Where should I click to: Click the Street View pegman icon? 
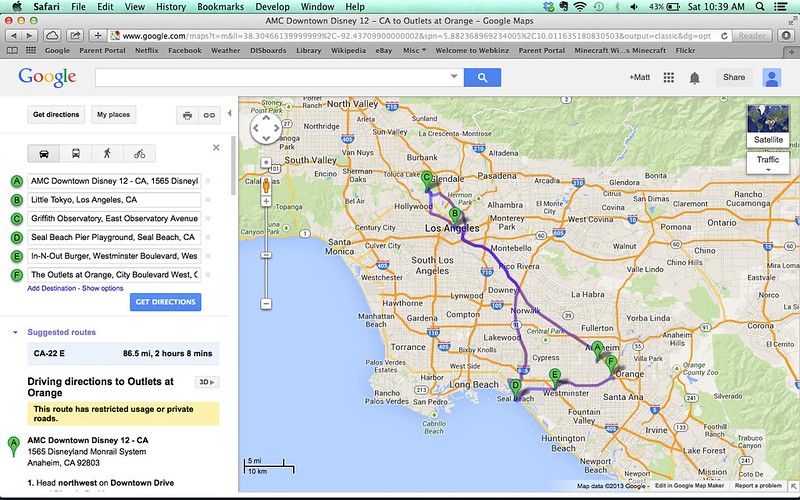[x=266, y=186]
